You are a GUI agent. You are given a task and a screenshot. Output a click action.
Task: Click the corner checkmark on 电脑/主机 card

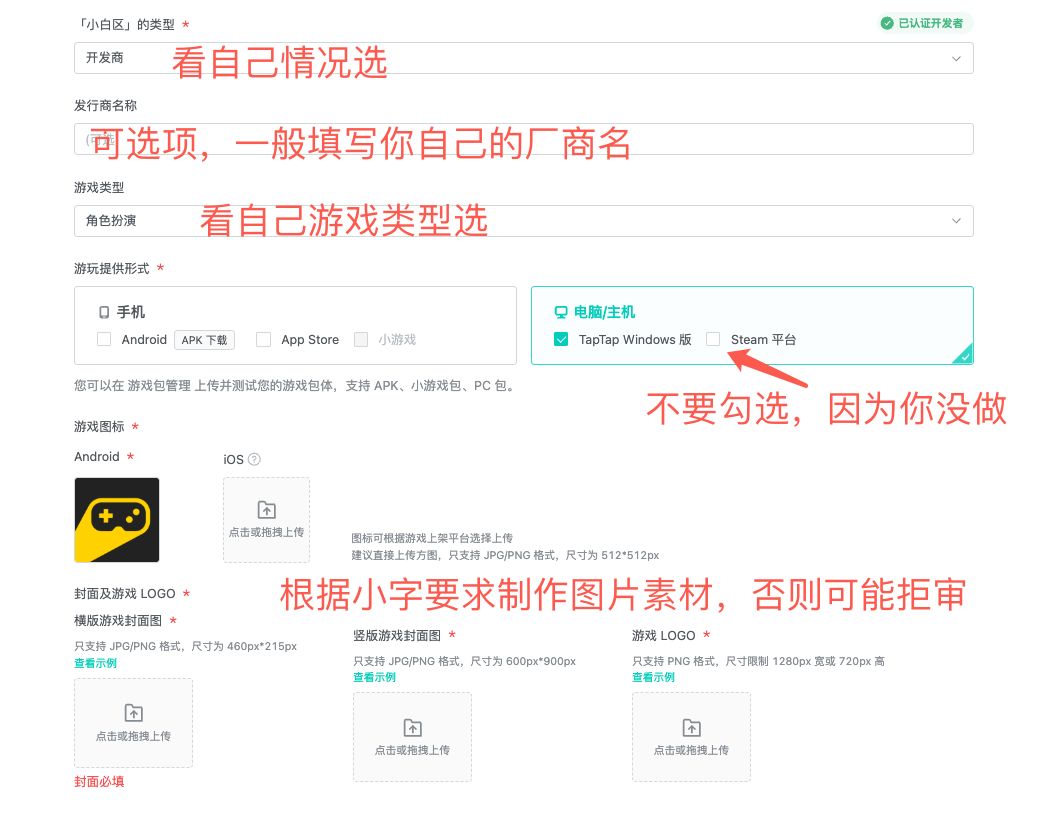964,356
